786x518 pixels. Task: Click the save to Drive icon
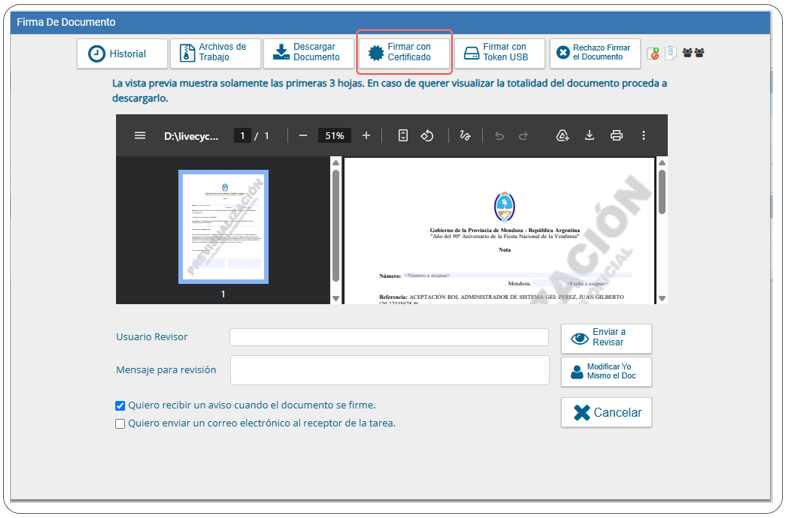(562, 135)
